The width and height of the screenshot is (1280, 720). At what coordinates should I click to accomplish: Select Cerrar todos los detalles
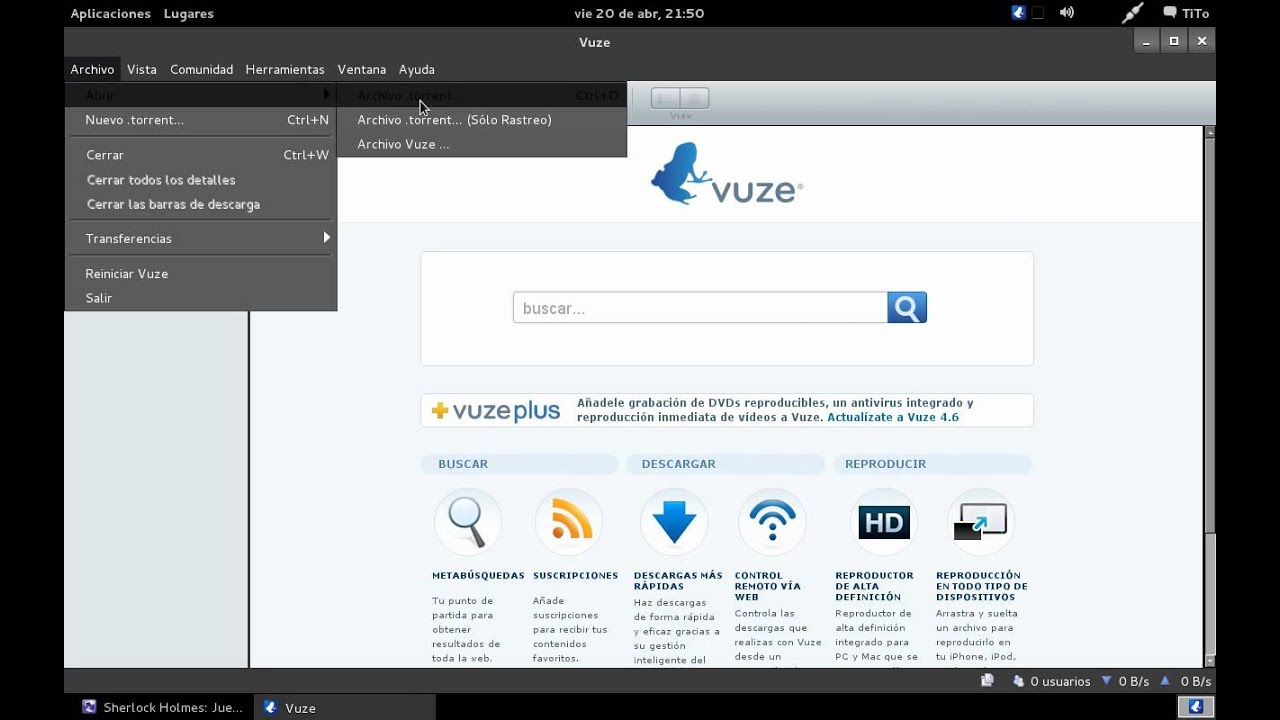point(201,180)
